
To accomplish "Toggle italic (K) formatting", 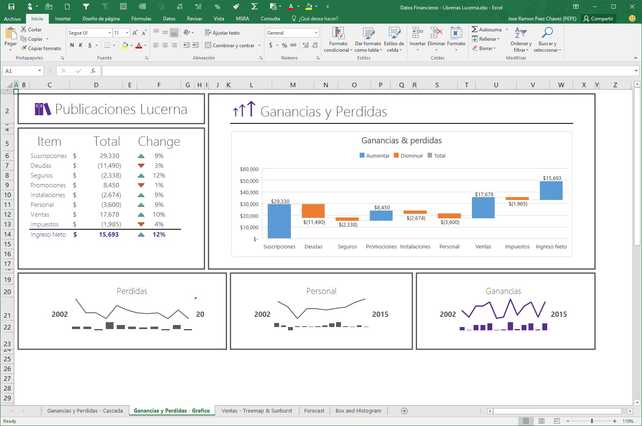I will point(79,46).
